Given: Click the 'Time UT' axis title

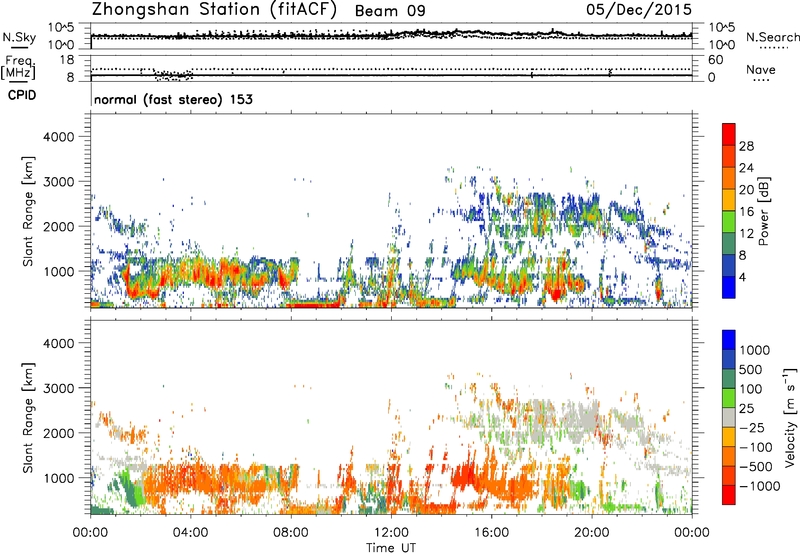Looking at the screenshot, I should 391,547.
